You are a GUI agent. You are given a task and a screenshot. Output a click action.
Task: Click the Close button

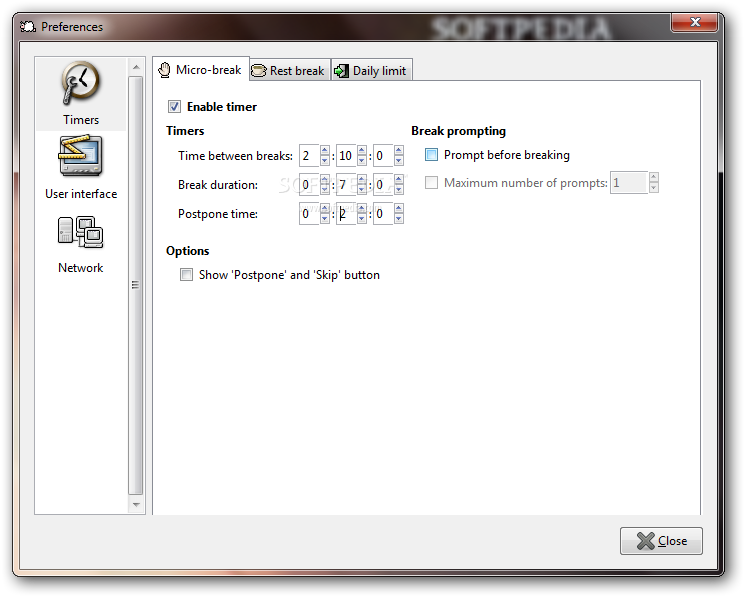pos(661,540)
